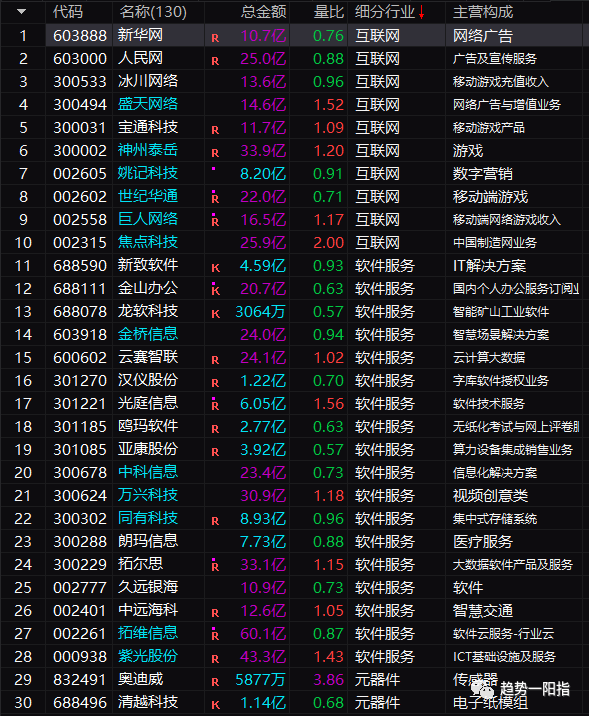Click row number 23

pyautogui.click(x=23, y=542)
